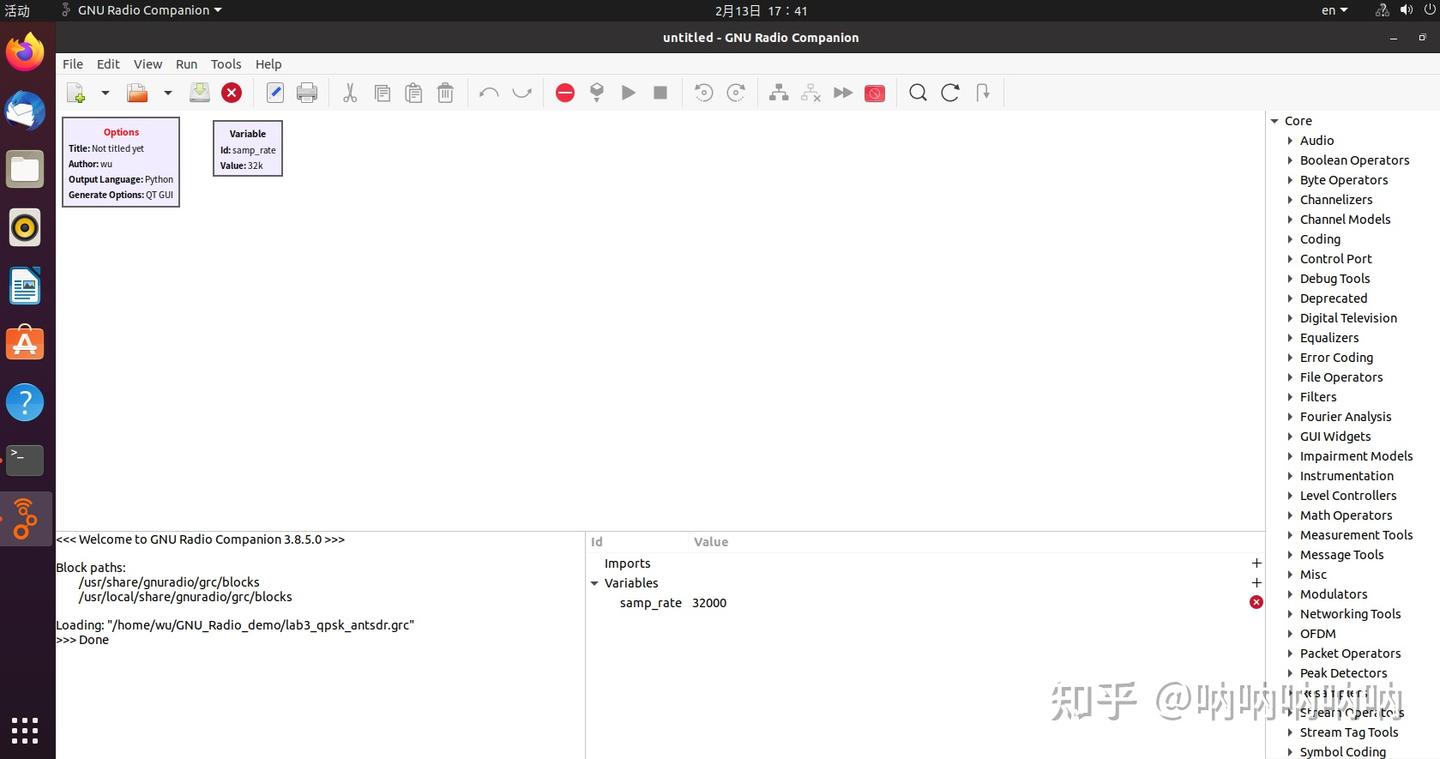Select the Errors indicator icon
The width and height of the screenshot is (1440, 759).
point(564,92)
